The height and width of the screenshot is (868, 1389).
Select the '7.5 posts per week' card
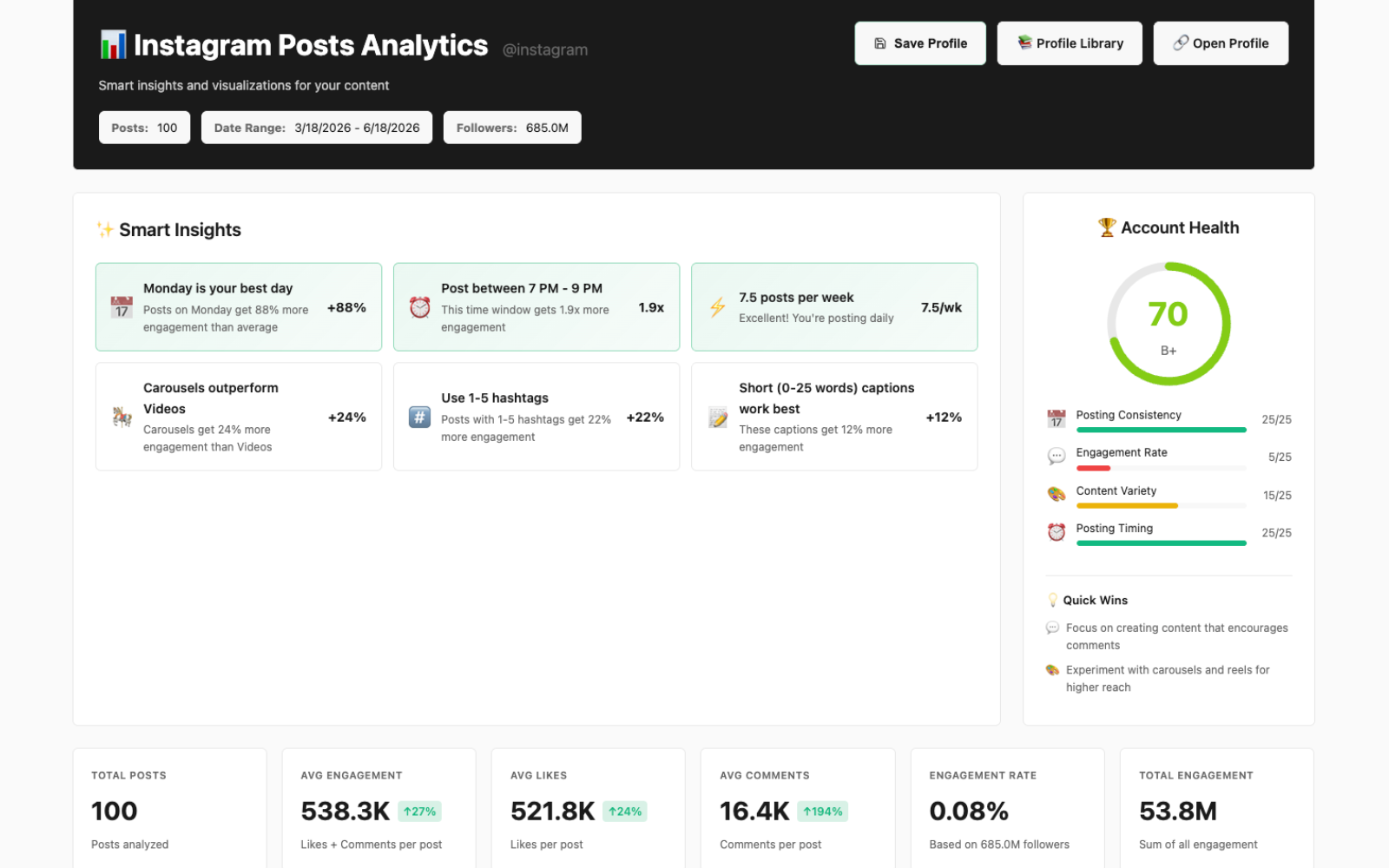834,307
